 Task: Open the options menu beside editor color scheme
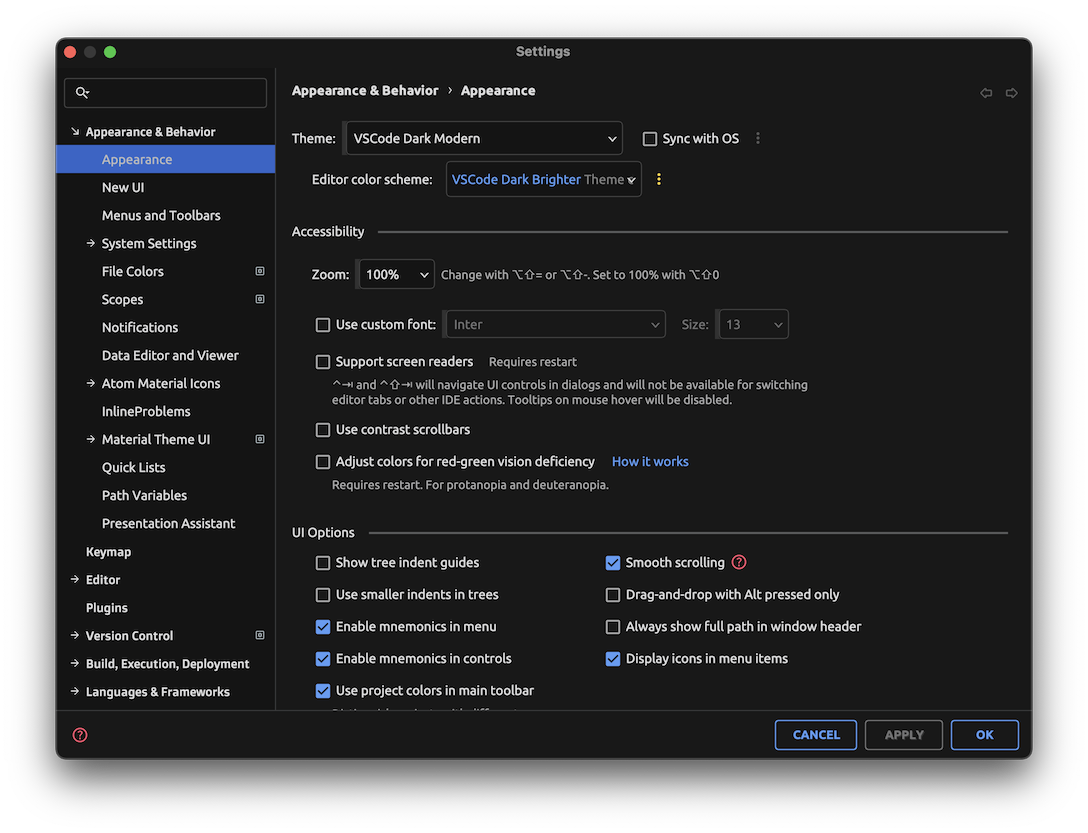[x=658, y=178]
